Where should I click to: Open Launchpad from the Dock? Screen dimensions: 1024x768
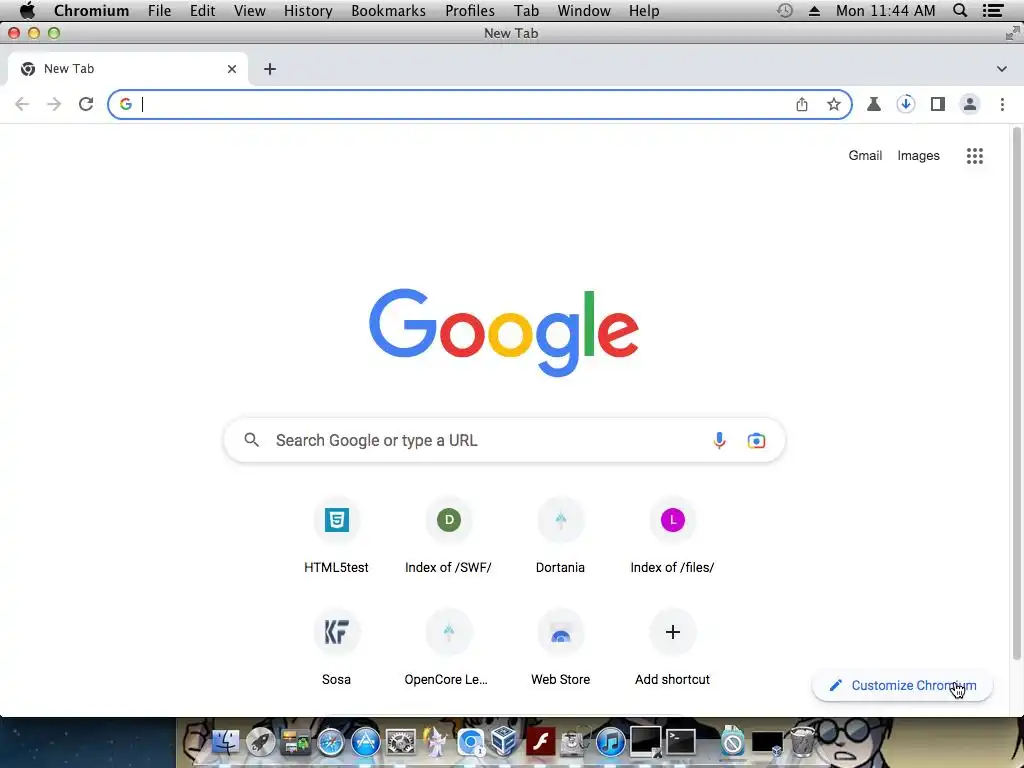point(261,743)
